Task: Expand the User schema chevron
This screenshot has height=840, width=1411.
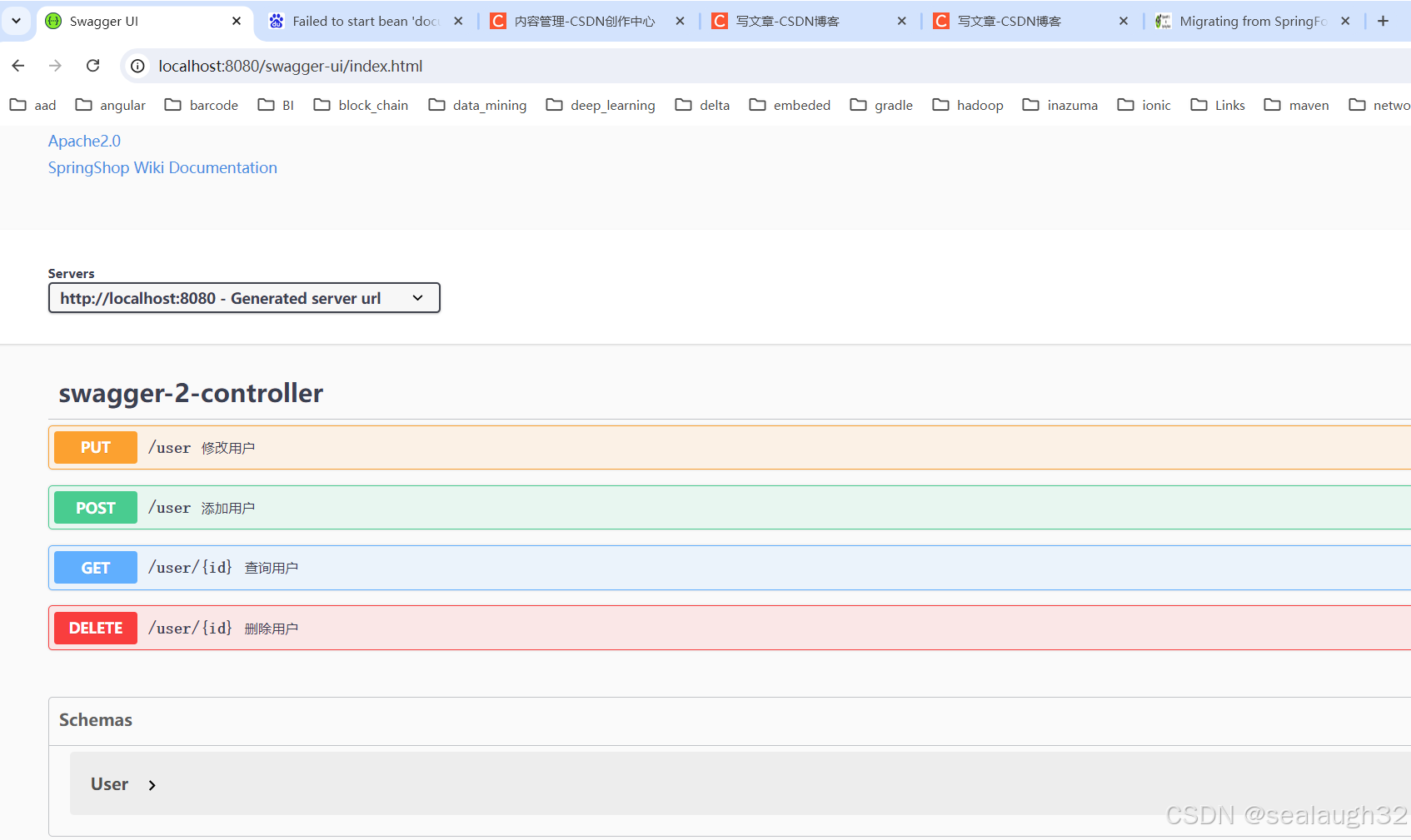Action: point(152,785)
